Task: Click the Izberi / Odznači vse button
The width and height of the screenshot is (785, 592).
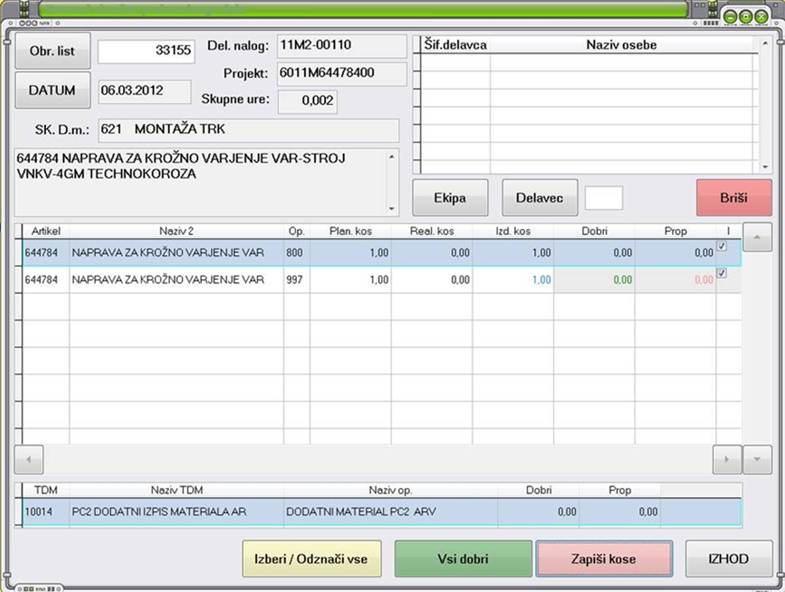Action: [x=311, y=559]
